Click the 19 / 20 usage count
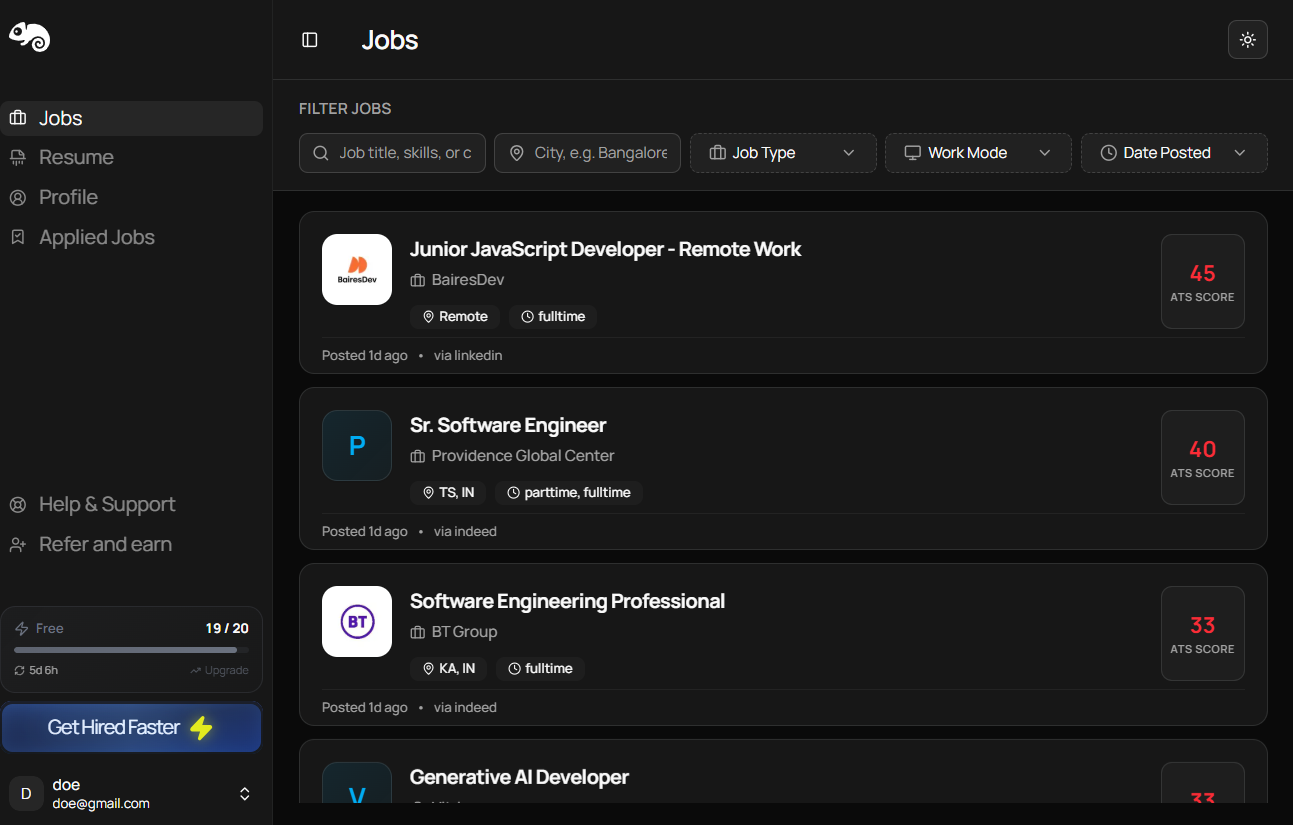The height and width of the screenshot is (825, 1293). pos(227,628)
